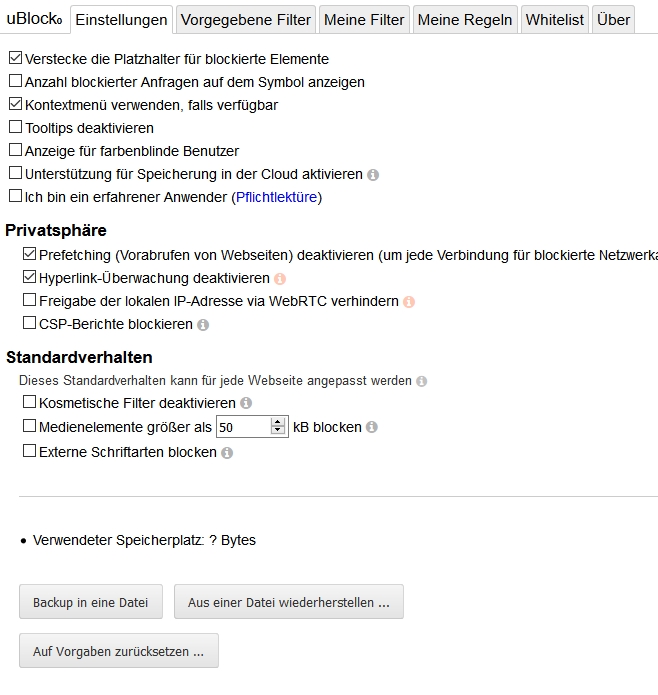Uncheck 'Verstecke die Platzhalter für blockierte Elemente'
The height and width of the screenshot is (695, 658).
(15, 59)
